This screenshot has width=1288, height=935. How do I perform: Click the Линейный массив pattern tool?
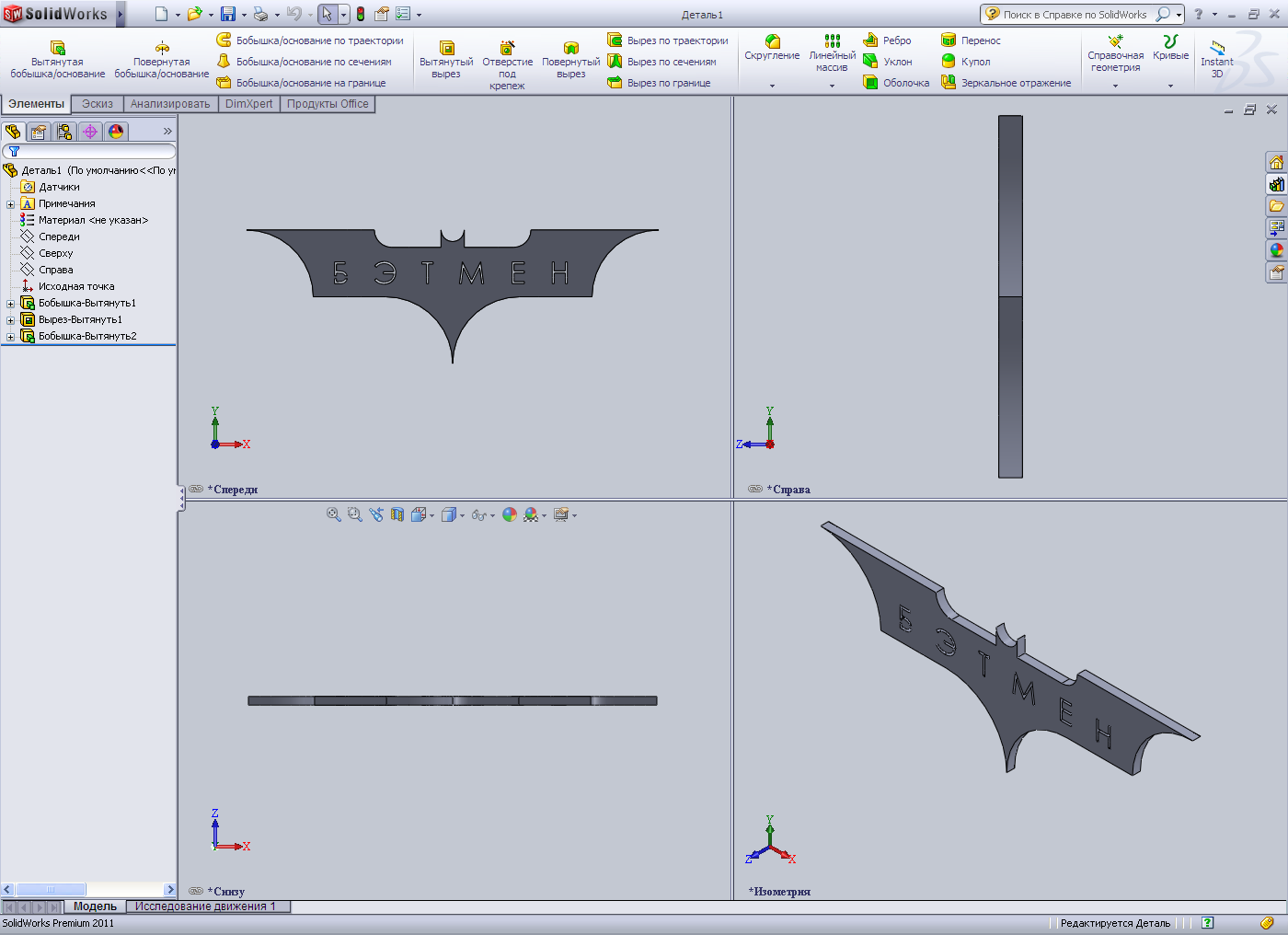pos(832,53)
